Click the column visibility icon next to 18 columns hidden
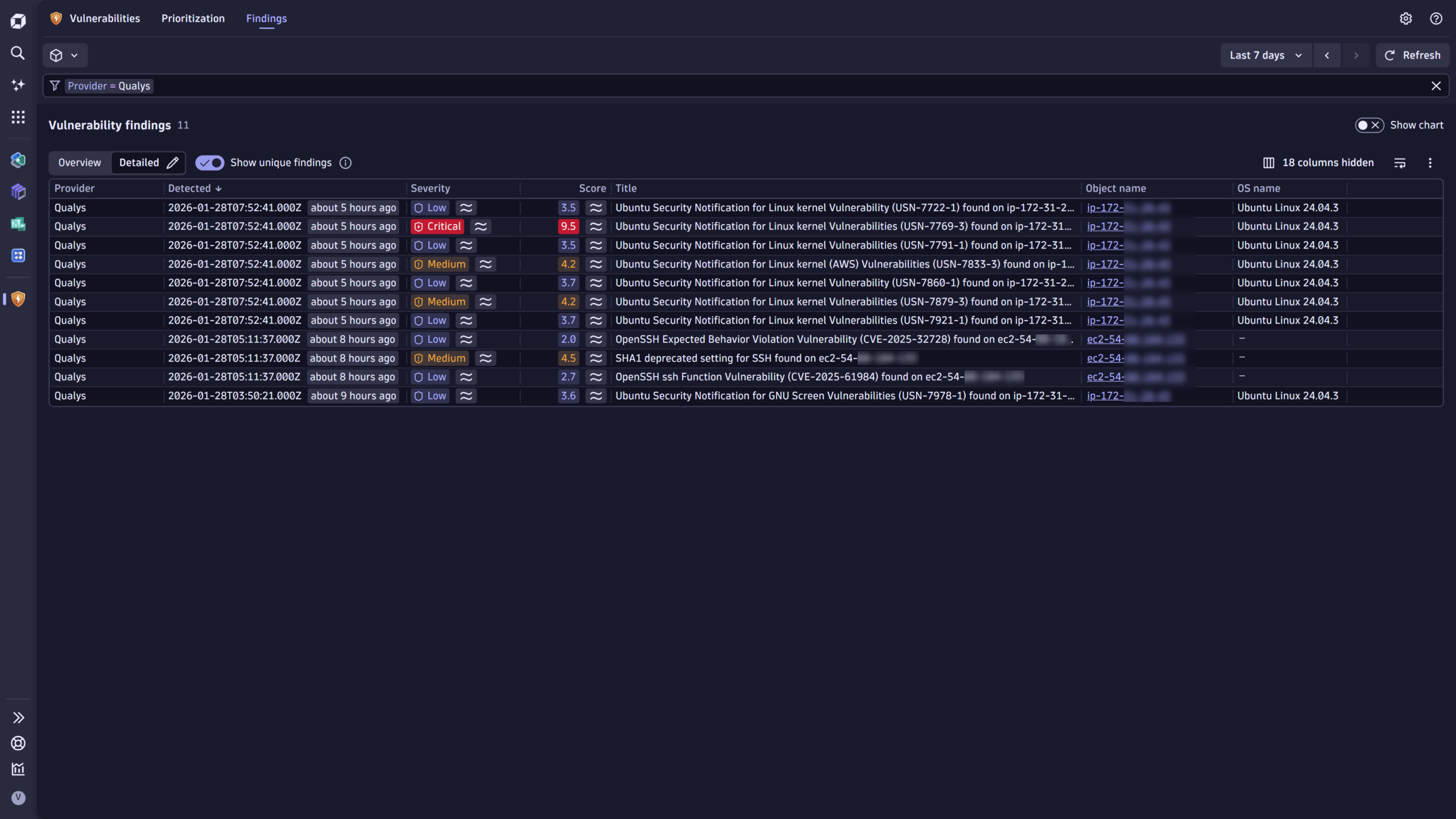1456x819 pixels. click(x=1269, y=163)
